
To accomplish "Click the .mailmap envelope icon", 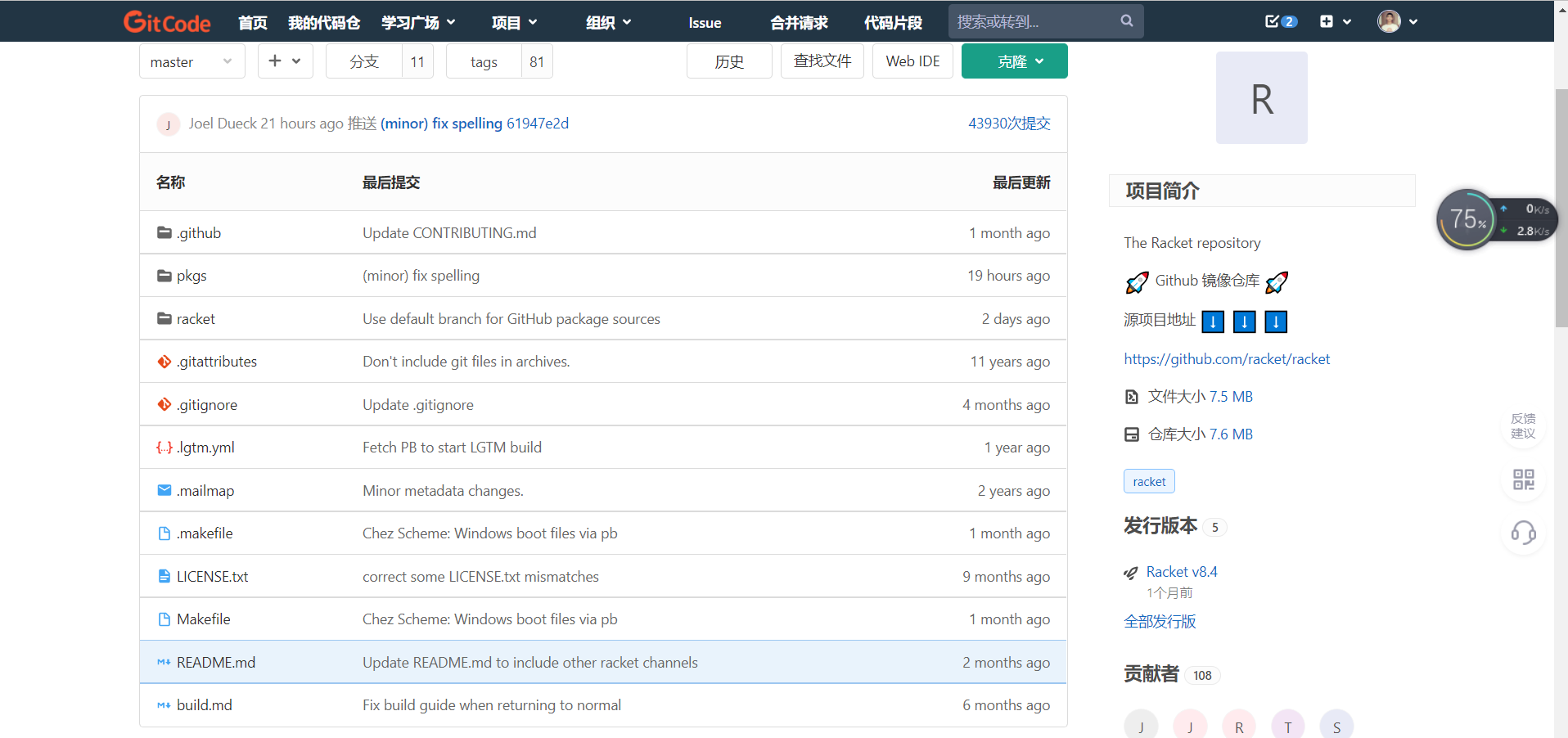I will [x=164, y=491].
